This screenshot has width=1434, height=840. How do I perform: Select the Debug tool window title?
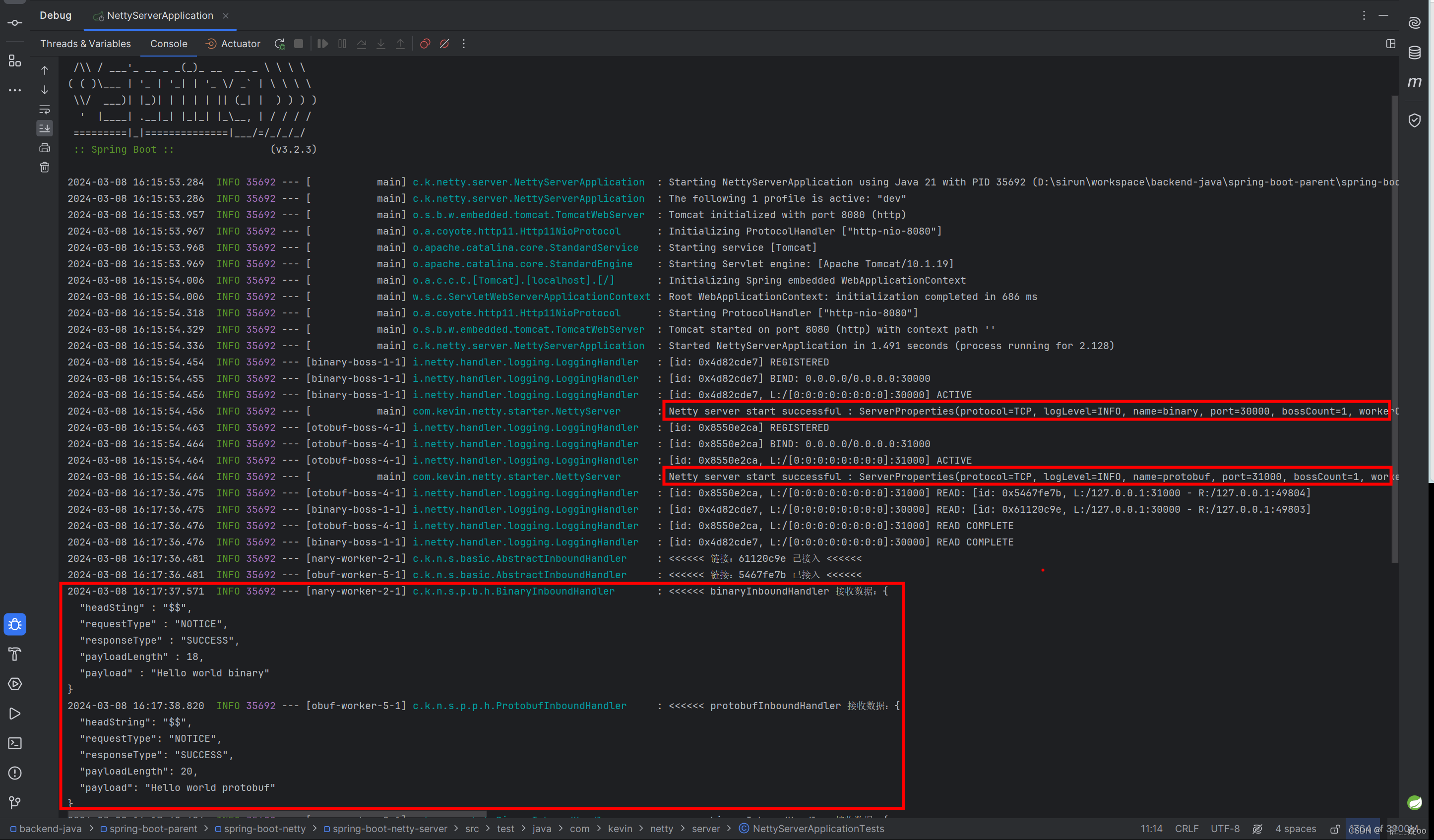point(56,15)
